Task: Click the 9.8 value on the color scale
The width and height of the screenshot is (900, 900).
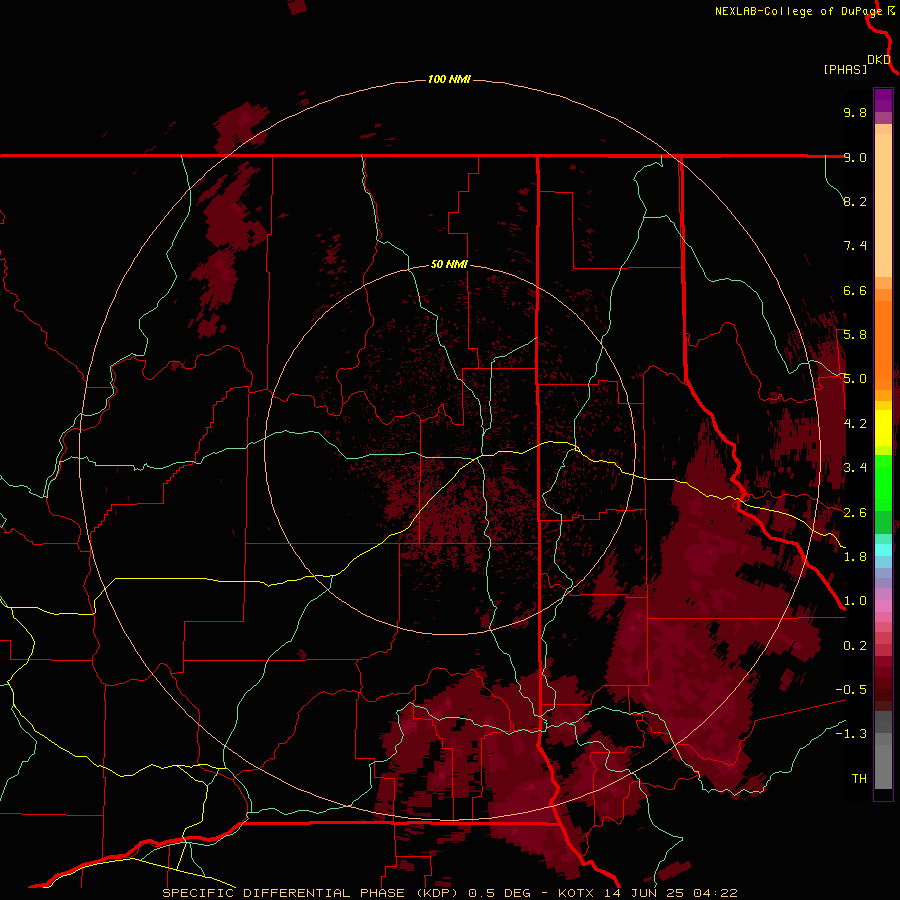Action: pyautogui.click(x=855, y=112)
